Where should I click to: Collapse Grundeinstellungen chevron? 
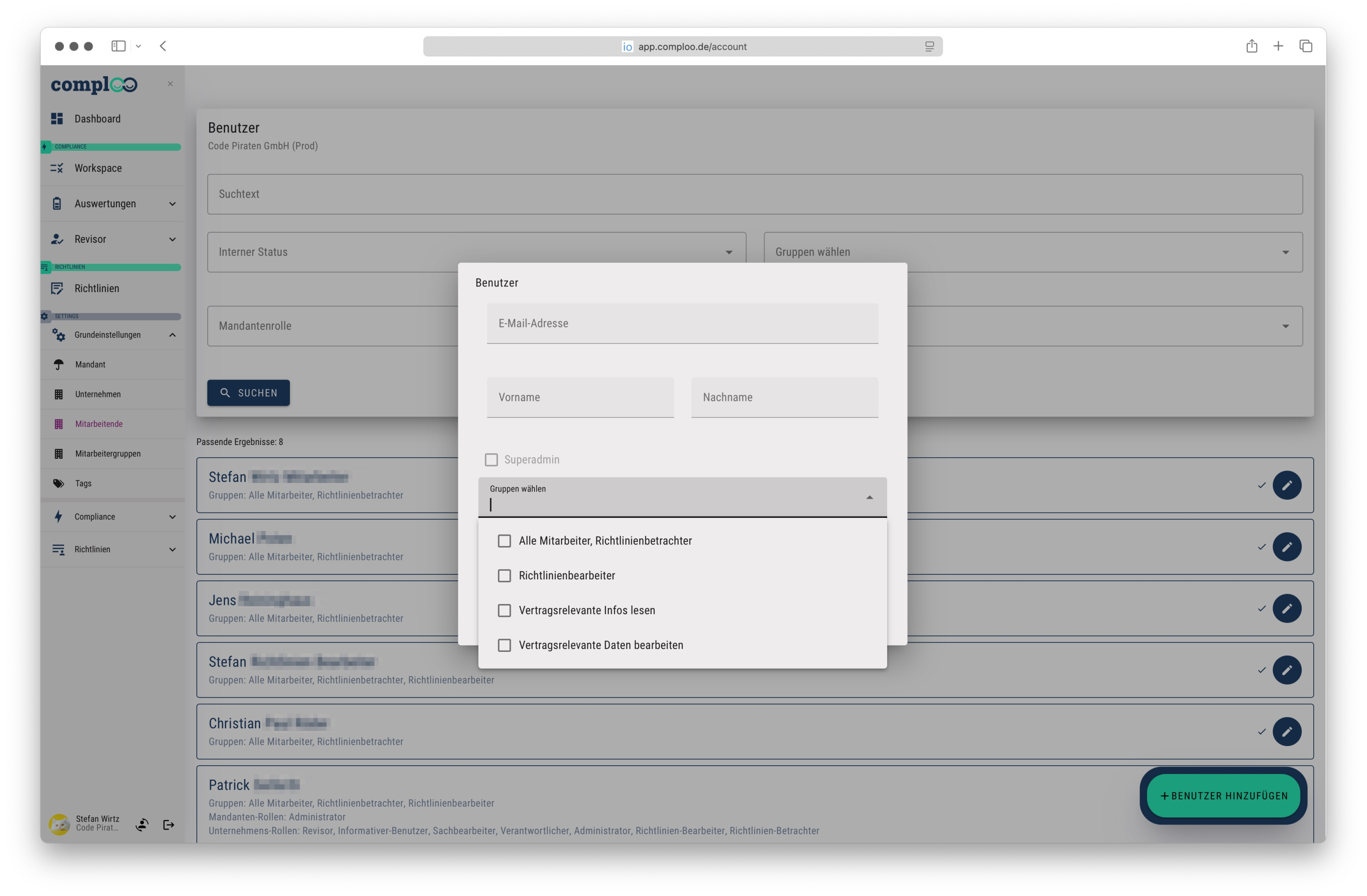coord(172,335)
